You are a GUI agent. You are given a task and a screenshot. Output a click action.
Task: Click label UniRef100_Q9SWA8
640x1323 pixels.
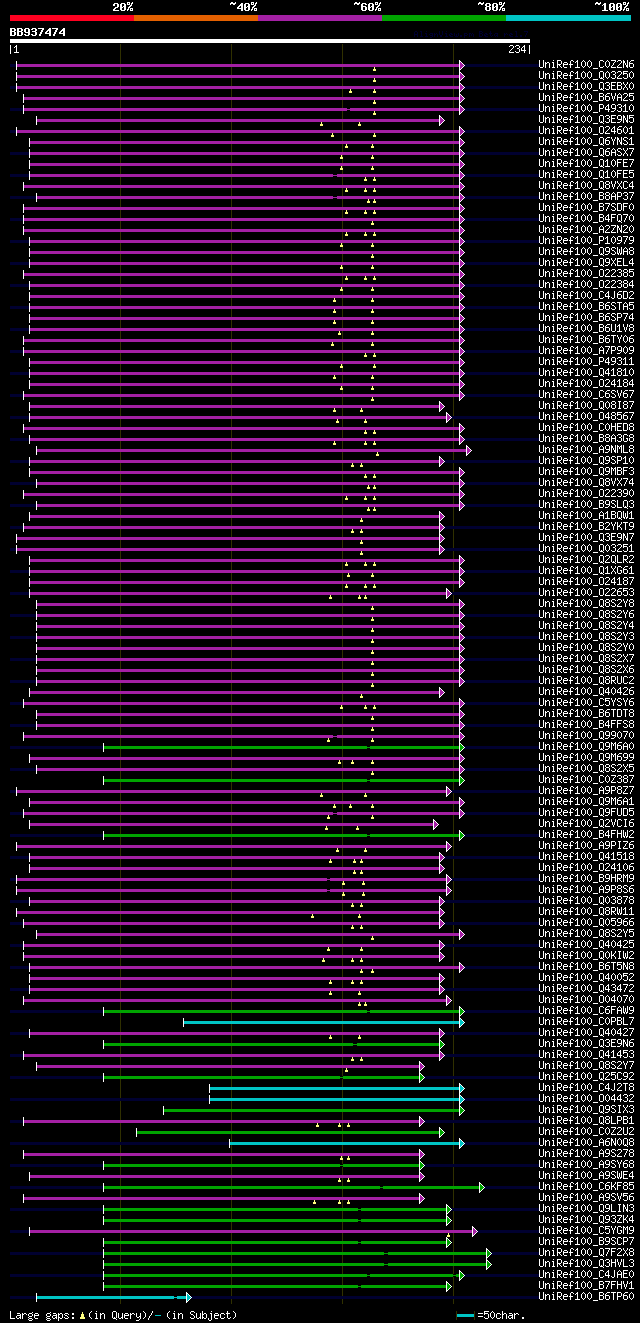[x=586, y=251]
